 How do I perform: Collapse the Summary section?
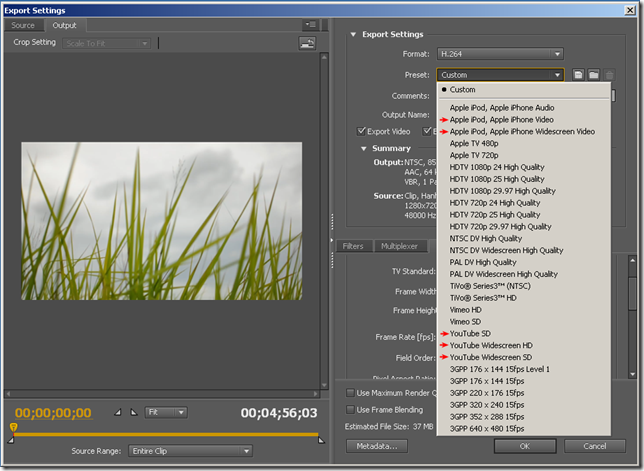pyautogui.click(x=363, y=149)
